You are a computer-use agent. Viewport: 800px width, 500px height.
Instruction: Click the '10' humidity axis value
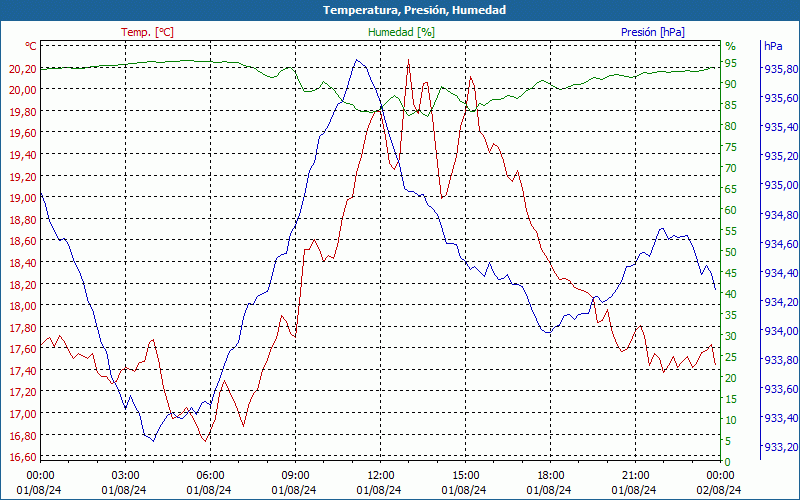731,420
